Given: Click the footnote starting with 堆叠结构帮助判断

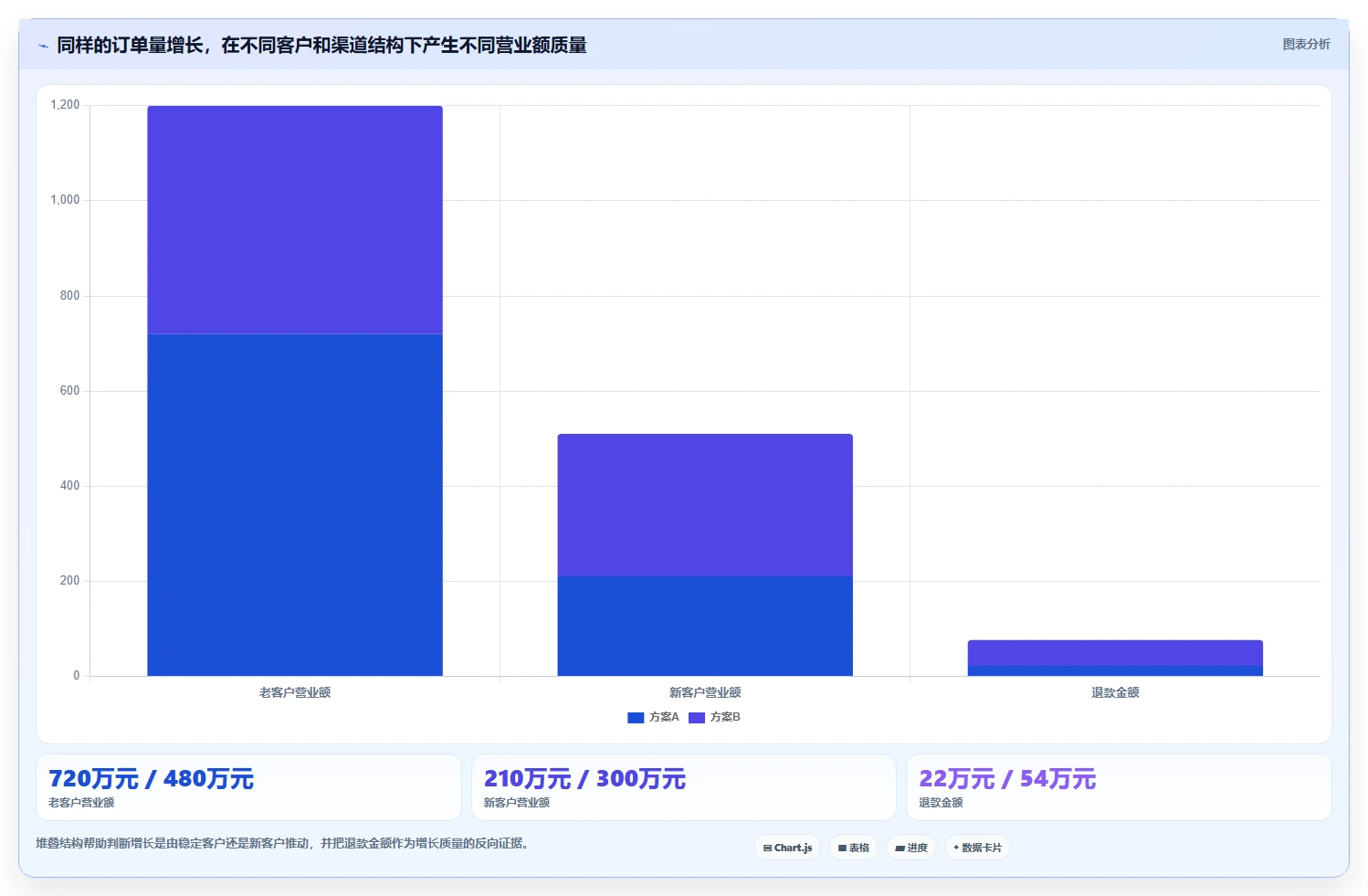Looking at the screenshot, I should pyautogui.click(x=282, y=843).
